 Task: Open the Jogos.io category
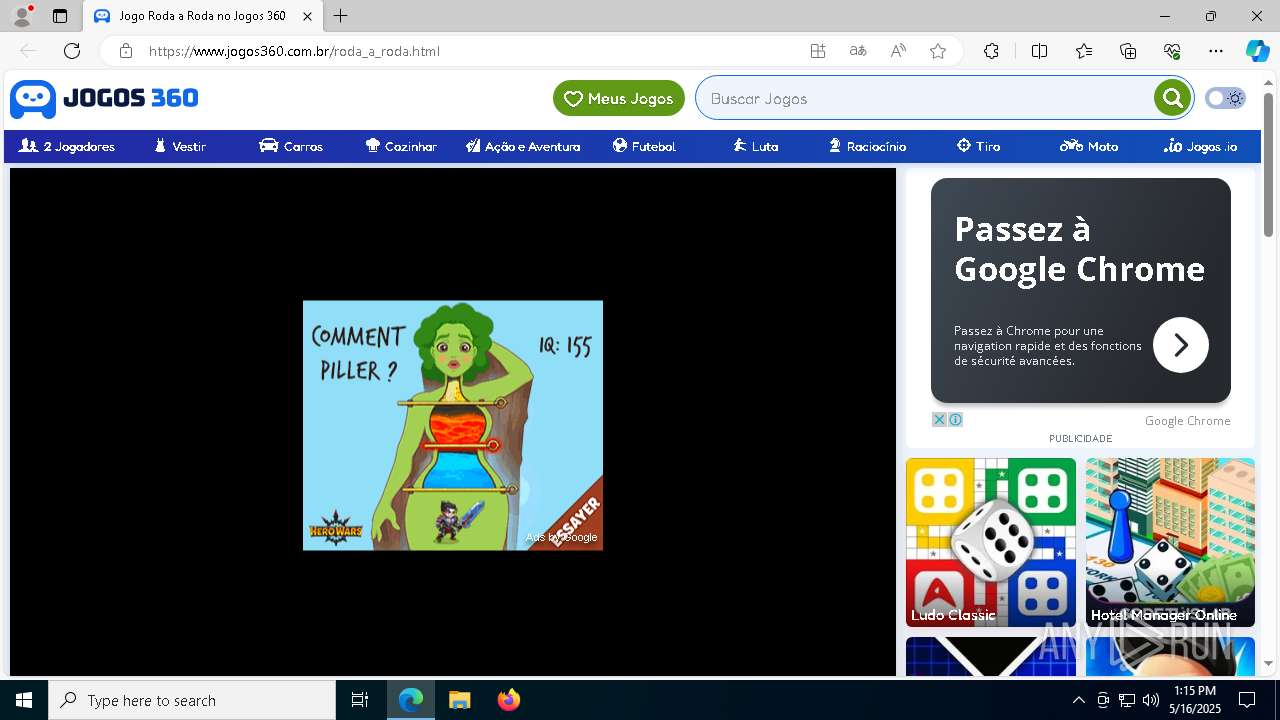(1200, 146)
